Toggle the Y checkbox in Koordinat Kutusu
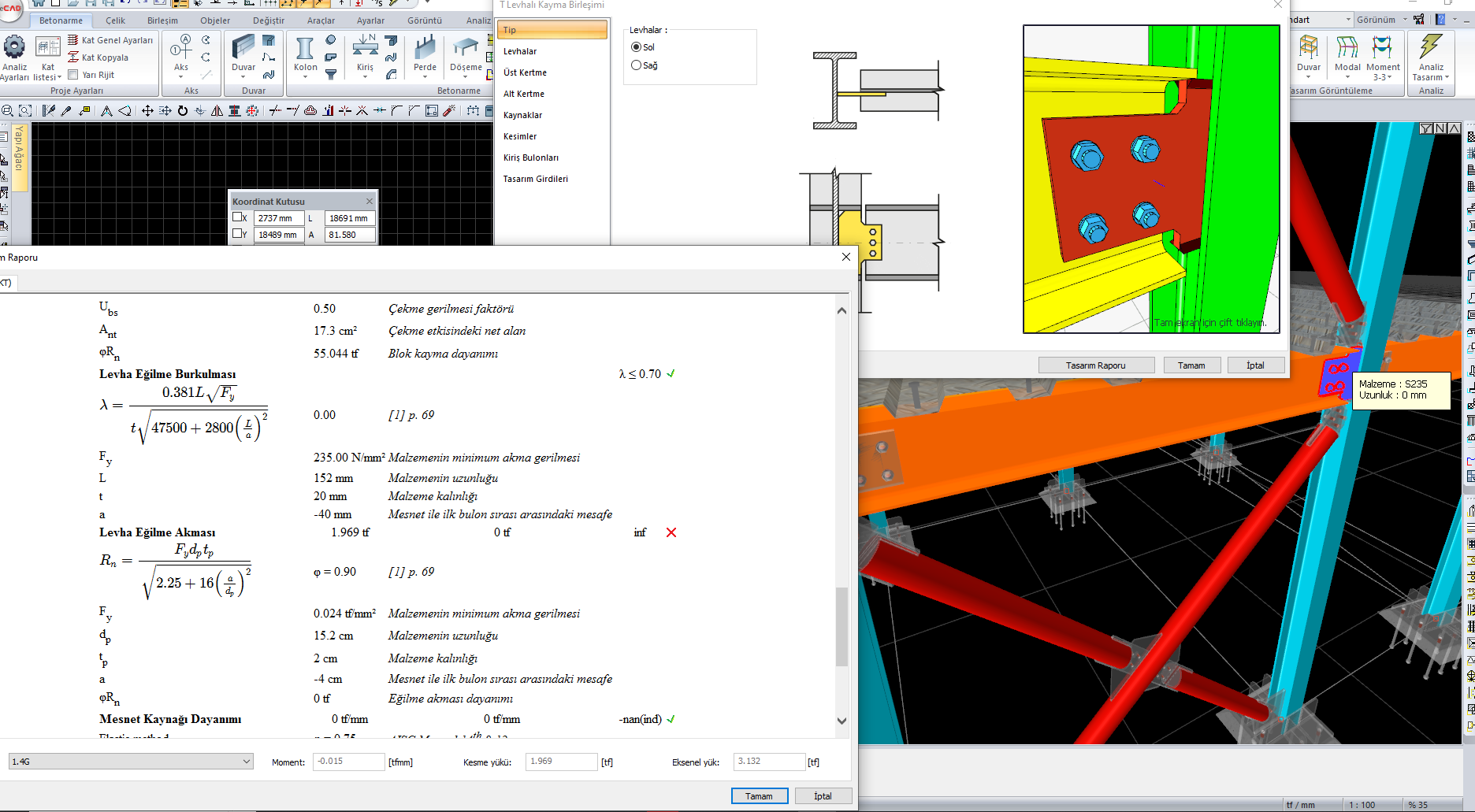 237,234
